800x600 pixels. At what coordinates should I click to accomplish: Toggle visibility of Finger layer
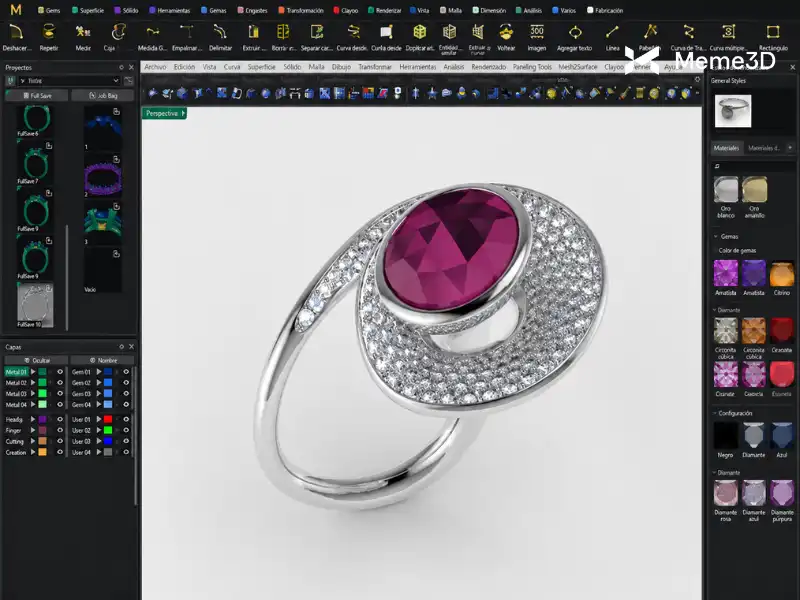(x=60, y=430)
